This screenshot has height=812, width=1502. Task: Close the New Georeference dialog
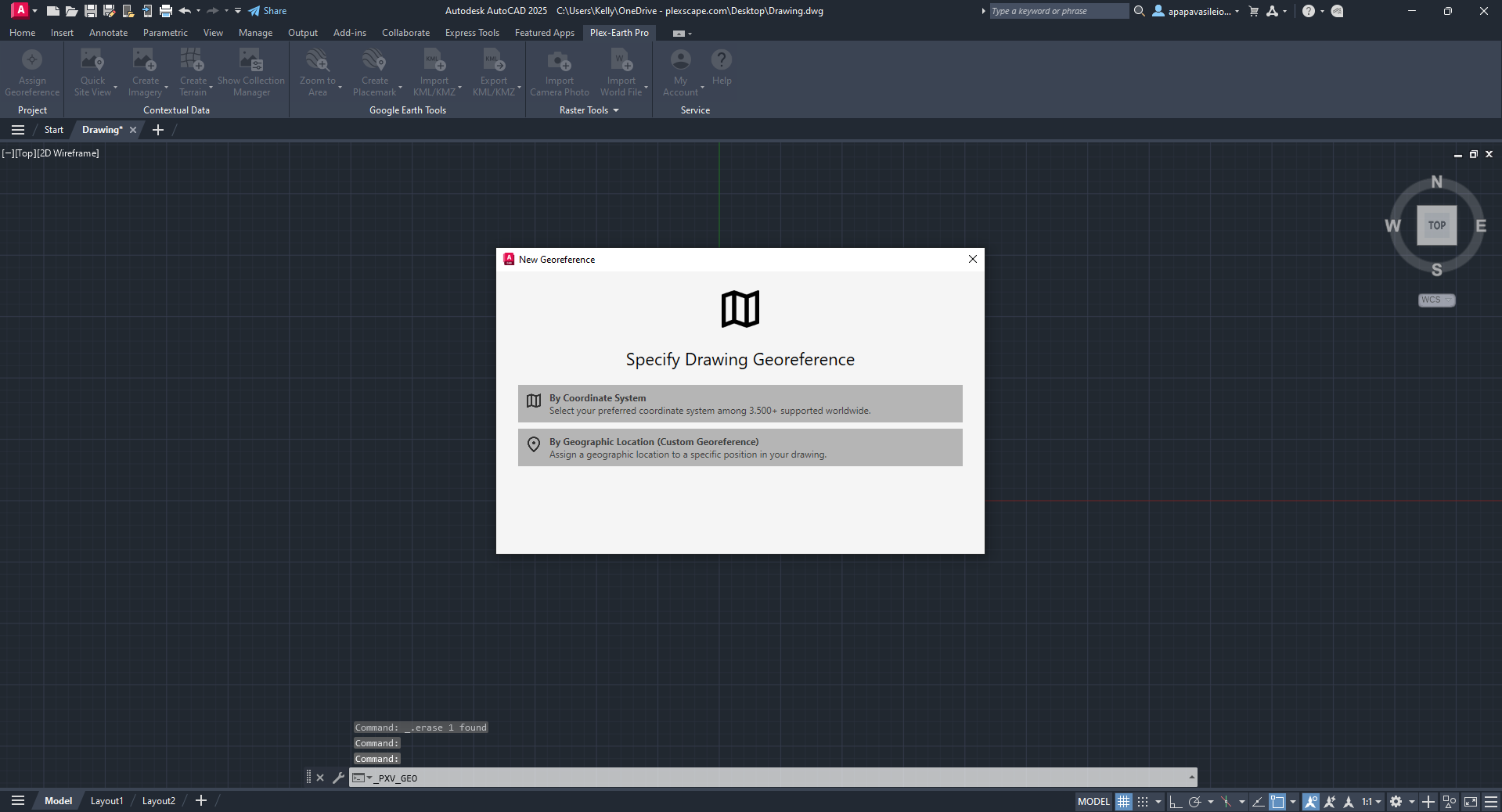click(x=972, y=259)
